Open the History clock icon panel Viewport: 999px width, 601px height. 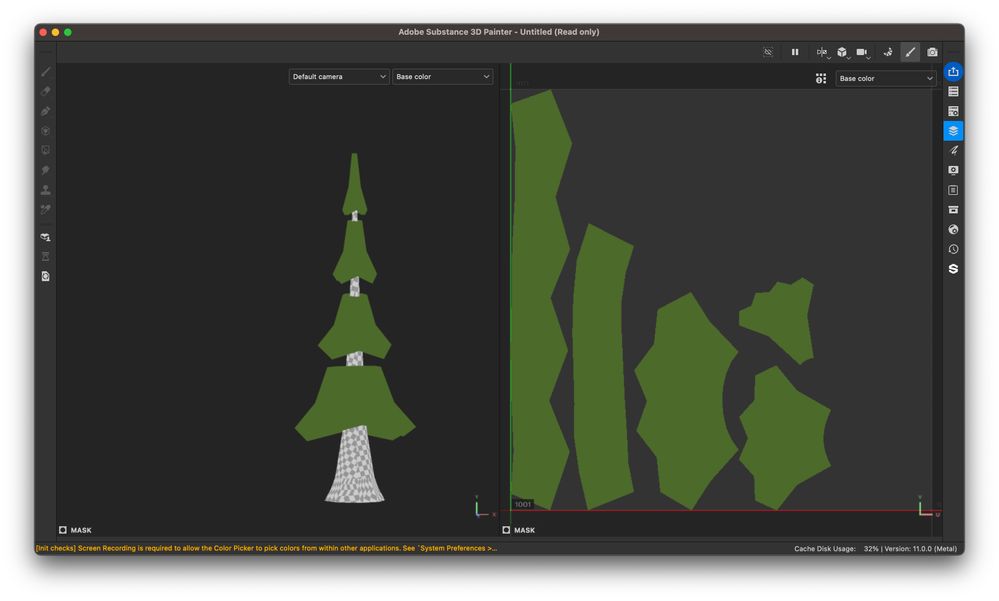(x=953, y=249)
